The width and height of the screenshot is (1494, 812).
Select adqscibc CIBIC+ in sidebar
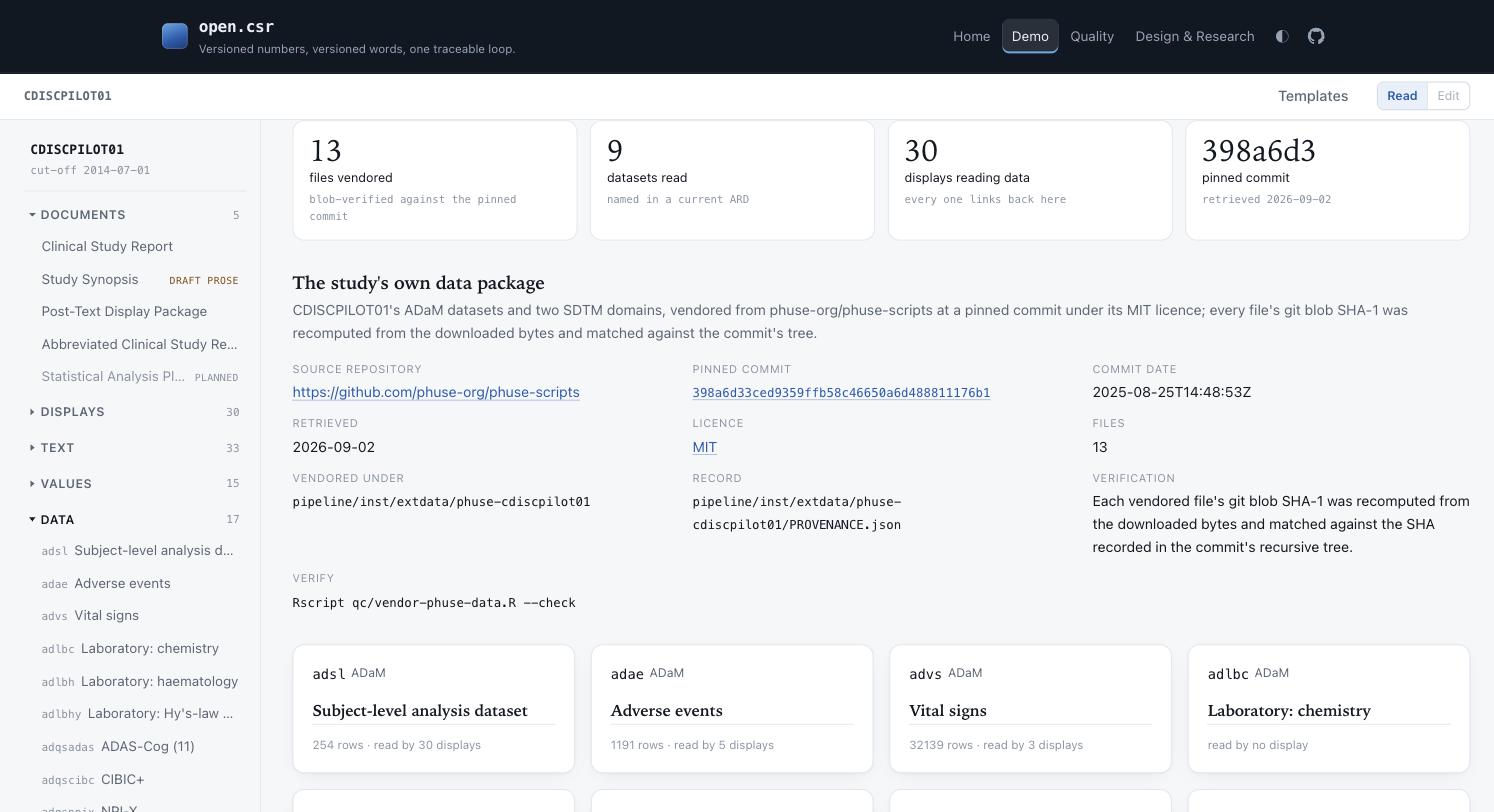pyautogui.click(x=140, y=780)
